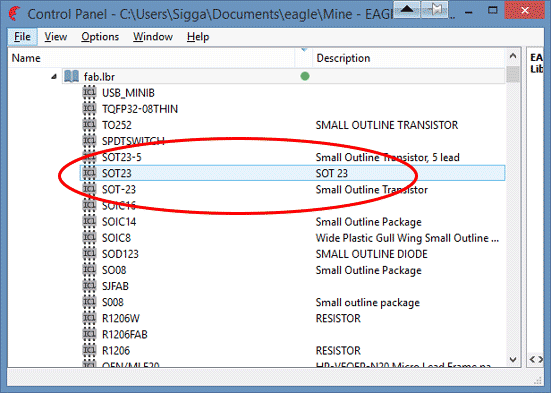Screen dimensions: 551x393
Task: Click 'SMALL OUTLINE TRANSISTOR' description text
Action: [387, 125]
